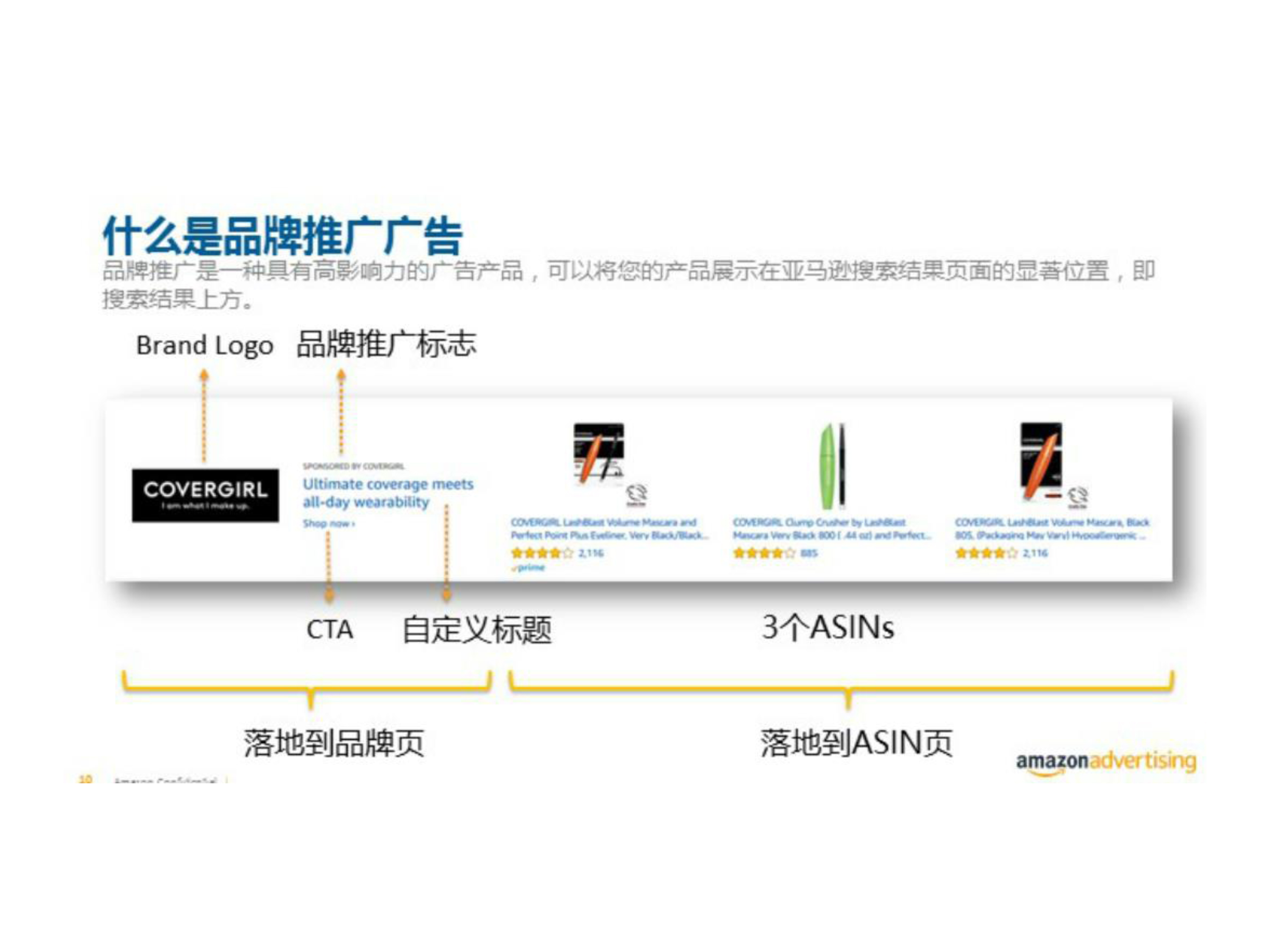Click star rating of first LashBlast and Perfect Point product

coord(542,553)
